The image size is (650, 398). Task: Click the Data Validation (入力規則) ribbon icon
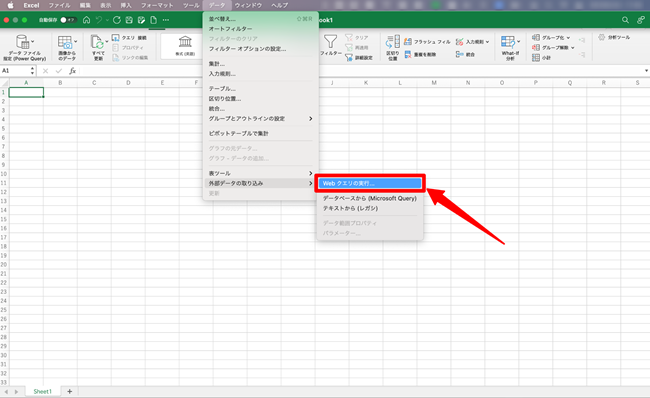pos(459,42)
